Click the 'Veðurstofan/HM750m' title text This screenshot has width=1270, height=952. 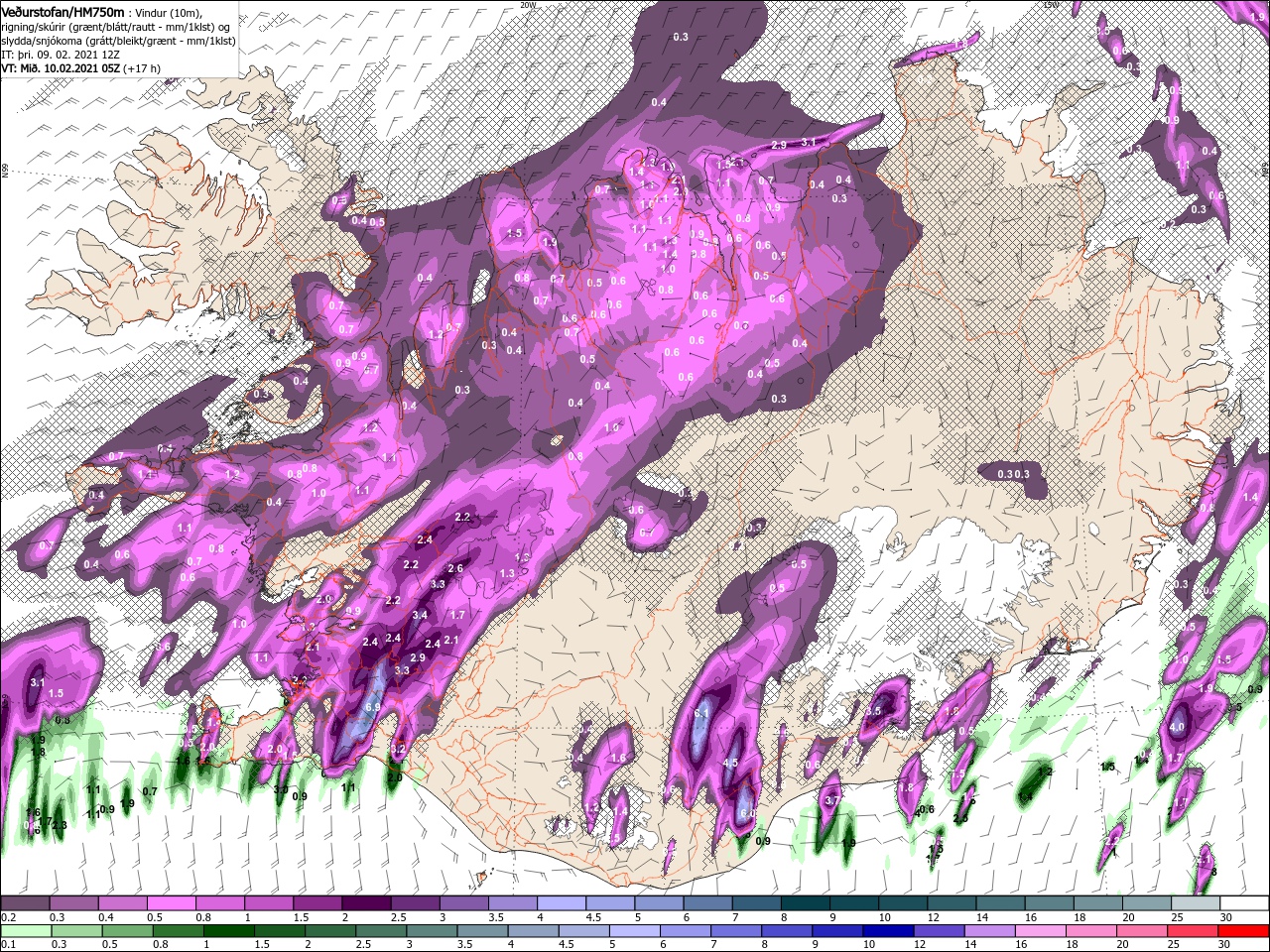coord(63,11)
